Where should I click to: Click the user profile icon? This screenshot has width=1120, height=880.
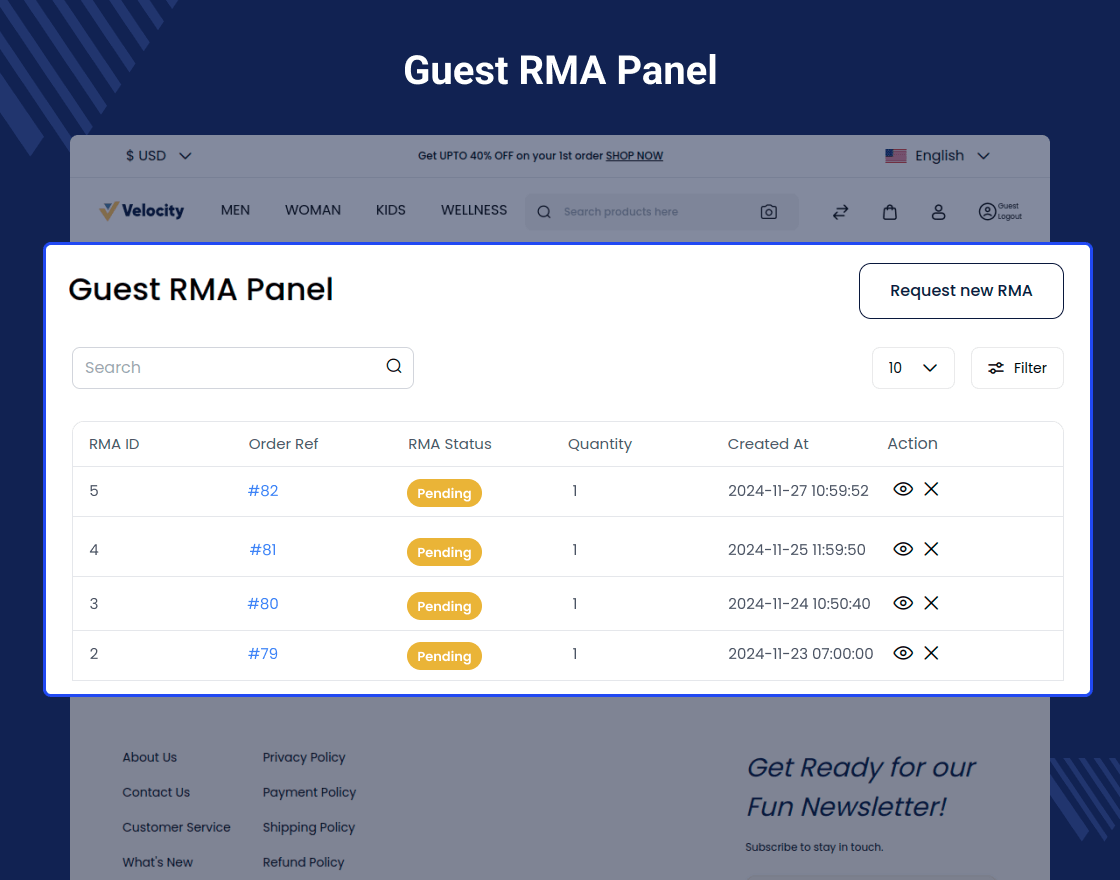(x=938, y=212)
